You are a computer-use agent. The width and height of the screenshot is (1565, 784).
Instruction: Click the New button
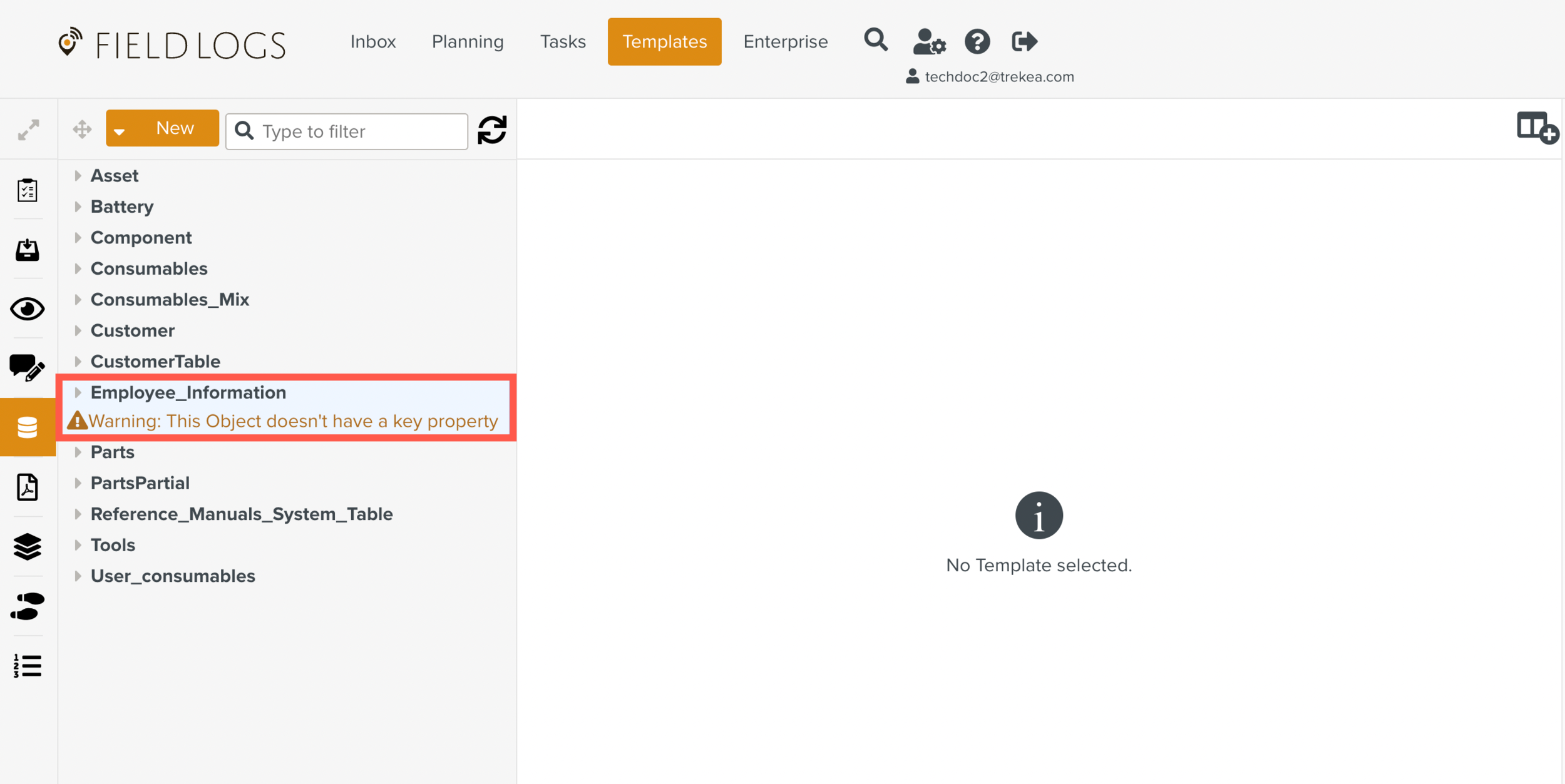[175, 128]
